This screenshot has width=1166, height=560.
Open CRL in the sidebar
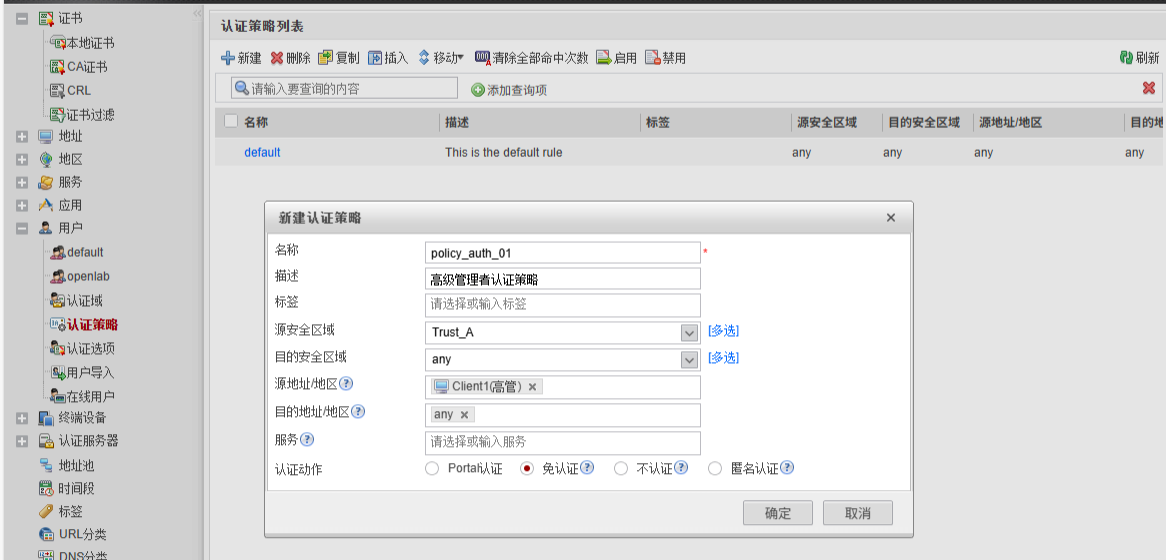(79, 91)
